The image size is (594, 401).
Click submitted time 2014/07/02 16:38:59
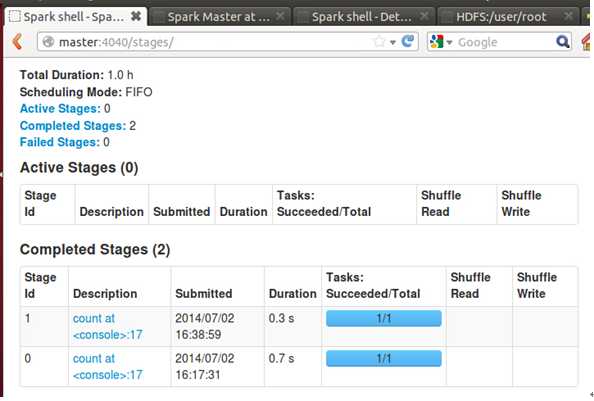coord(205,326)
